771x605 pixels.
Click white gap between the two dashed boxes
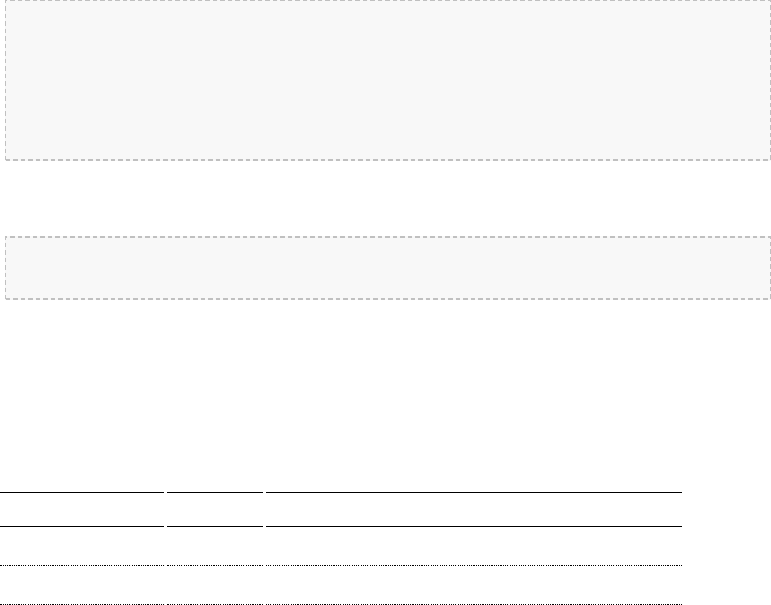(387, 198)
